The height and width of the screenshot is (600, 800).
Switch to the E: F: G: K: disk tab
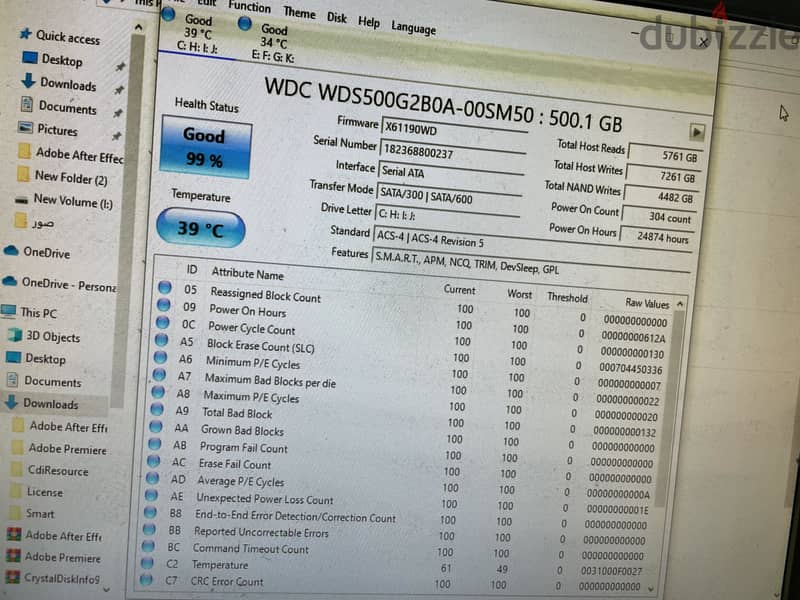(x=272, y=43)
